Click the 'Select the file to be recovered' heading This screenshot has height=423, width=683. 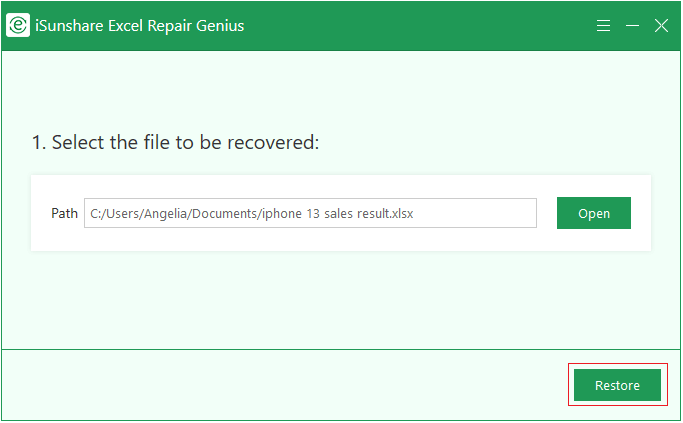click(x=176, y=142)
